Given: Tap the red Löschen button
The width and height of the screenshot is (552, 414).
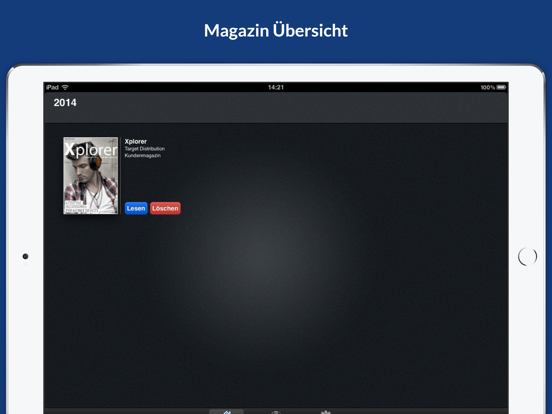Looking at the screenshot, I should (x=165, y=208).
